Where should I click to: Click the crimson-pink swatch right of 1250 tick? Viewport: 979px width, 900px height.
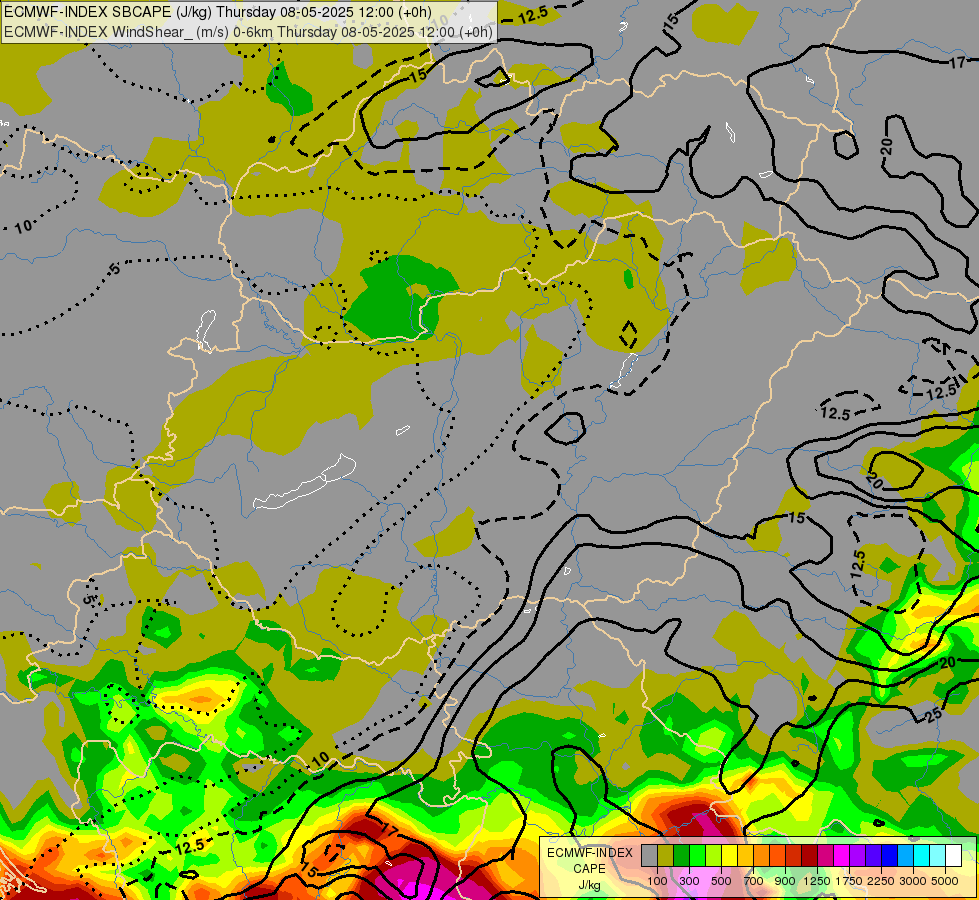825,856
